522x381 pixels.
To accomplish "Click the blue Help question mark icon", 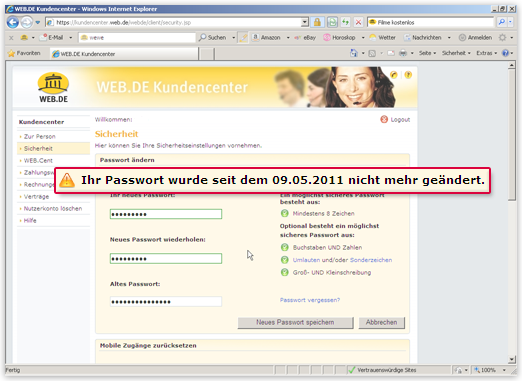I will click(506, 53).
